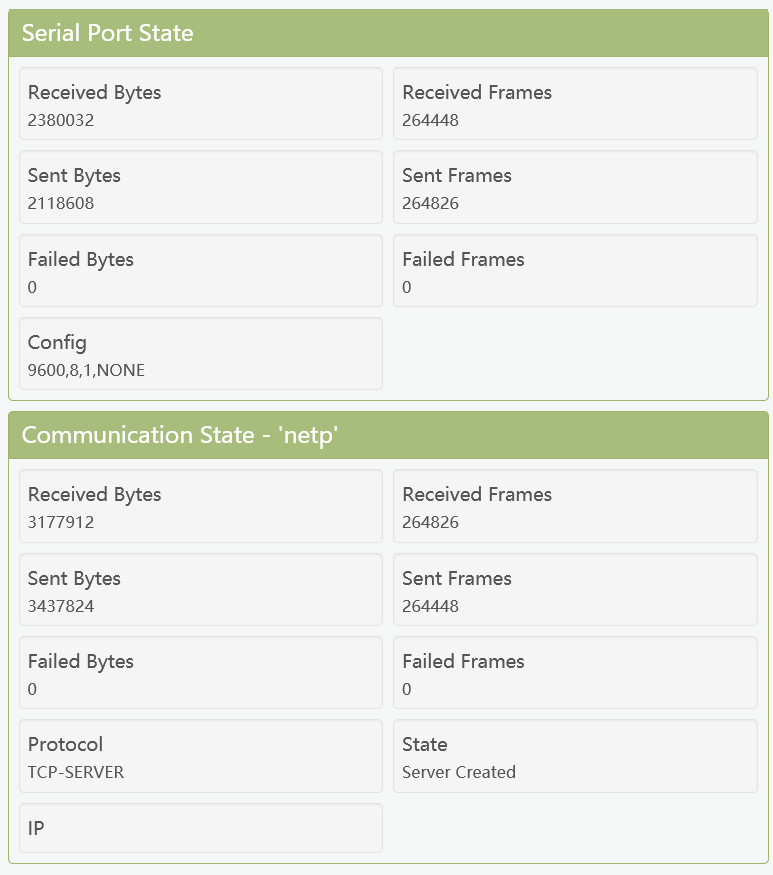Click the Serial Port State panel header
This screenshot has width=773, height=875.
point(387,33)
